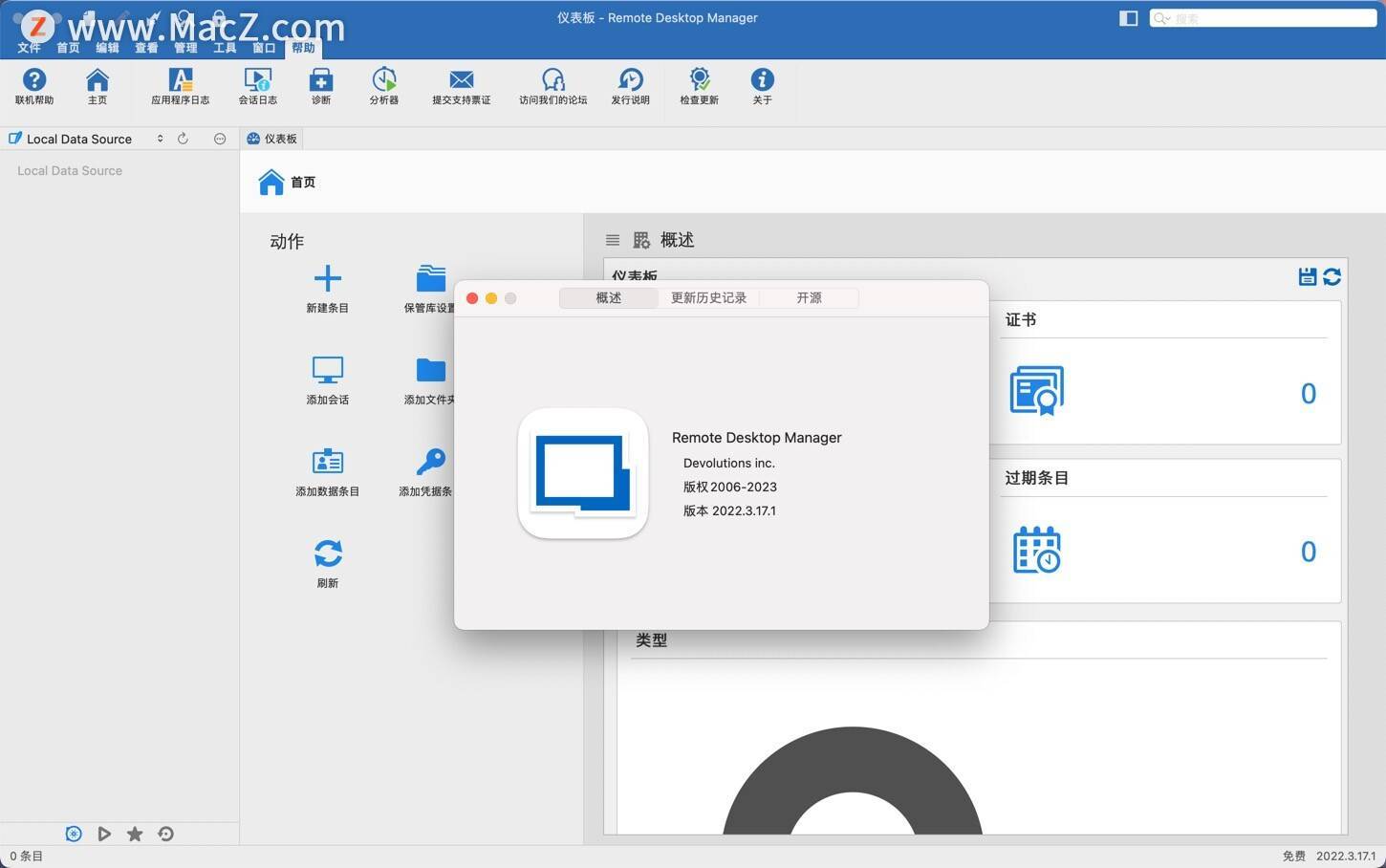Click the vault icon at navigation bottom

pyautogui.click(x=74, y=834)
